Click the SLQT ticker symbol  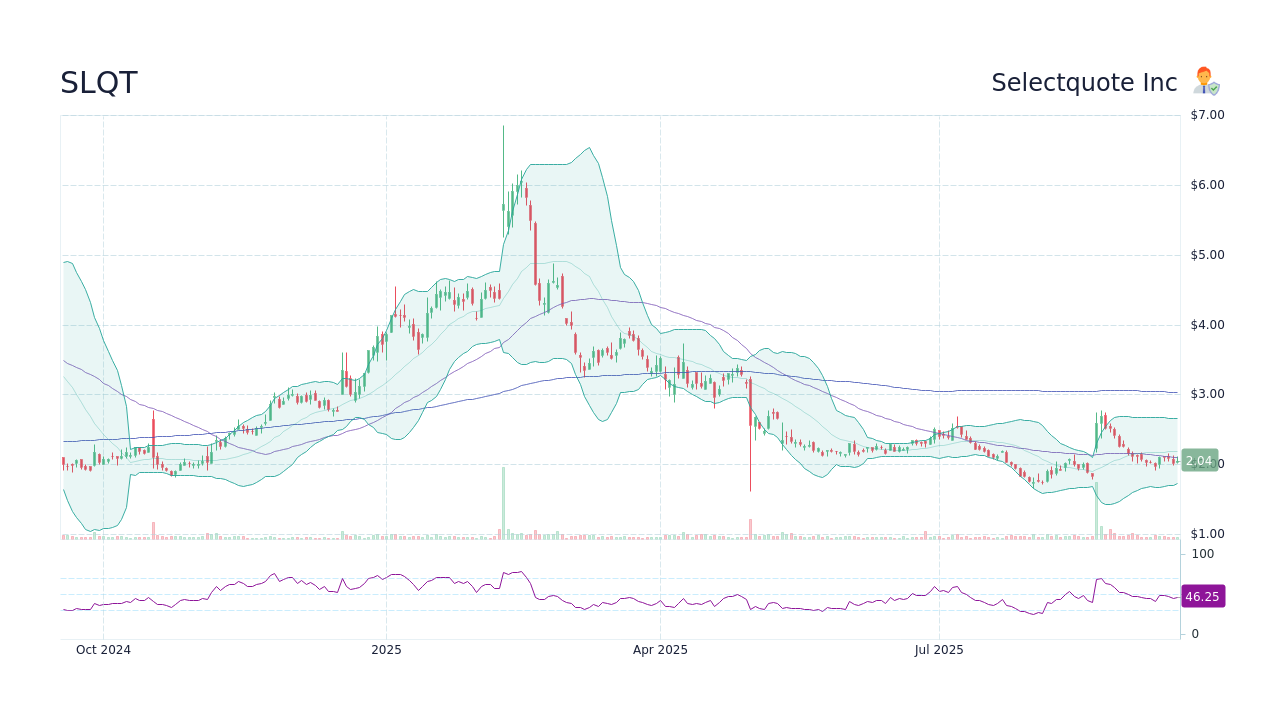click(97, 82)
